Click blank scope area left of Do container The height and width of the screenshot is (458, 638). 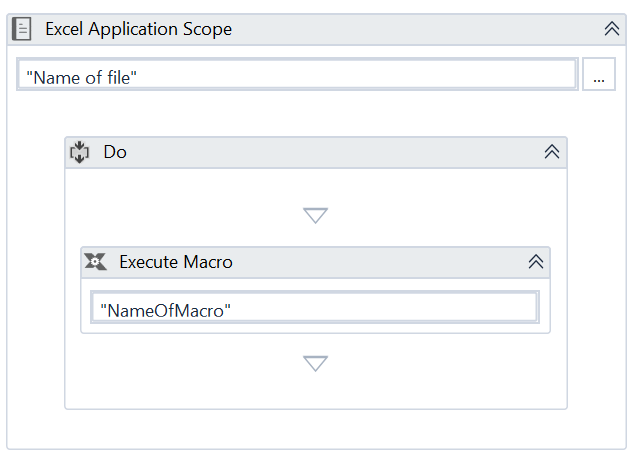click(36, 270)
